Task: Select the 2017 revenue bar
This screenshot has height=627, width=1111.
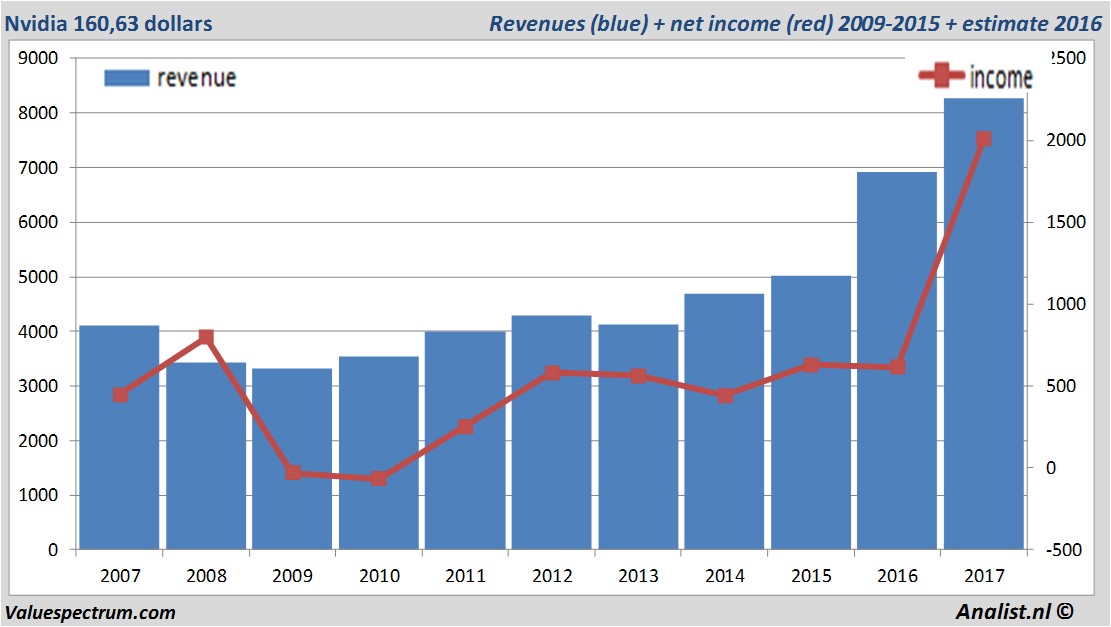Action: [x=983, y=324]
